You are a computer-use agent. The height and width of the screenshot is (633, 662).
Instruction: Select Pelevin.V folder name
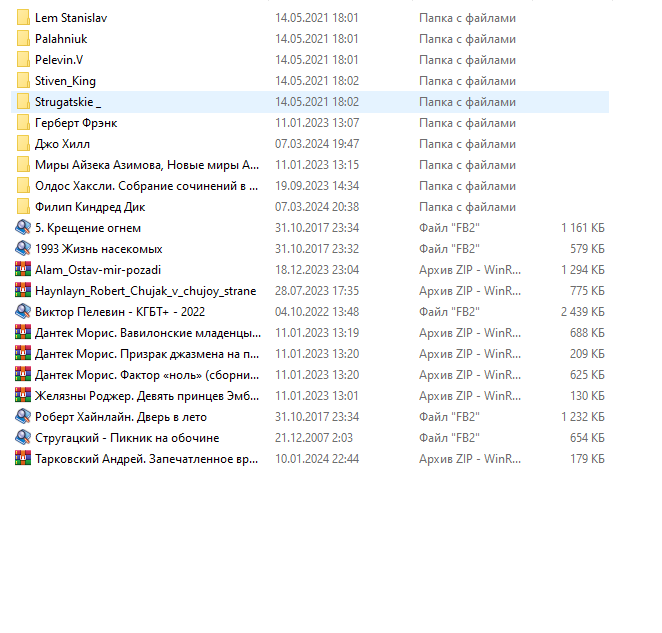coord(59,60)
